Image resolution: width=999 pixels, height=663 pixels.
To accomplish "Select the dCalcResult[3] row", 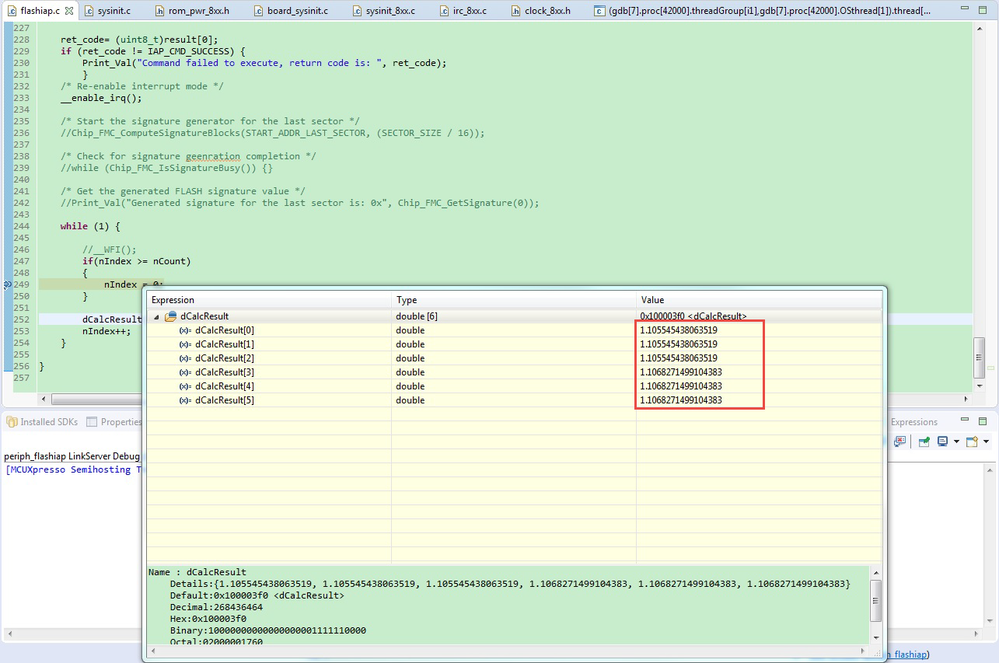I will 514,373.
